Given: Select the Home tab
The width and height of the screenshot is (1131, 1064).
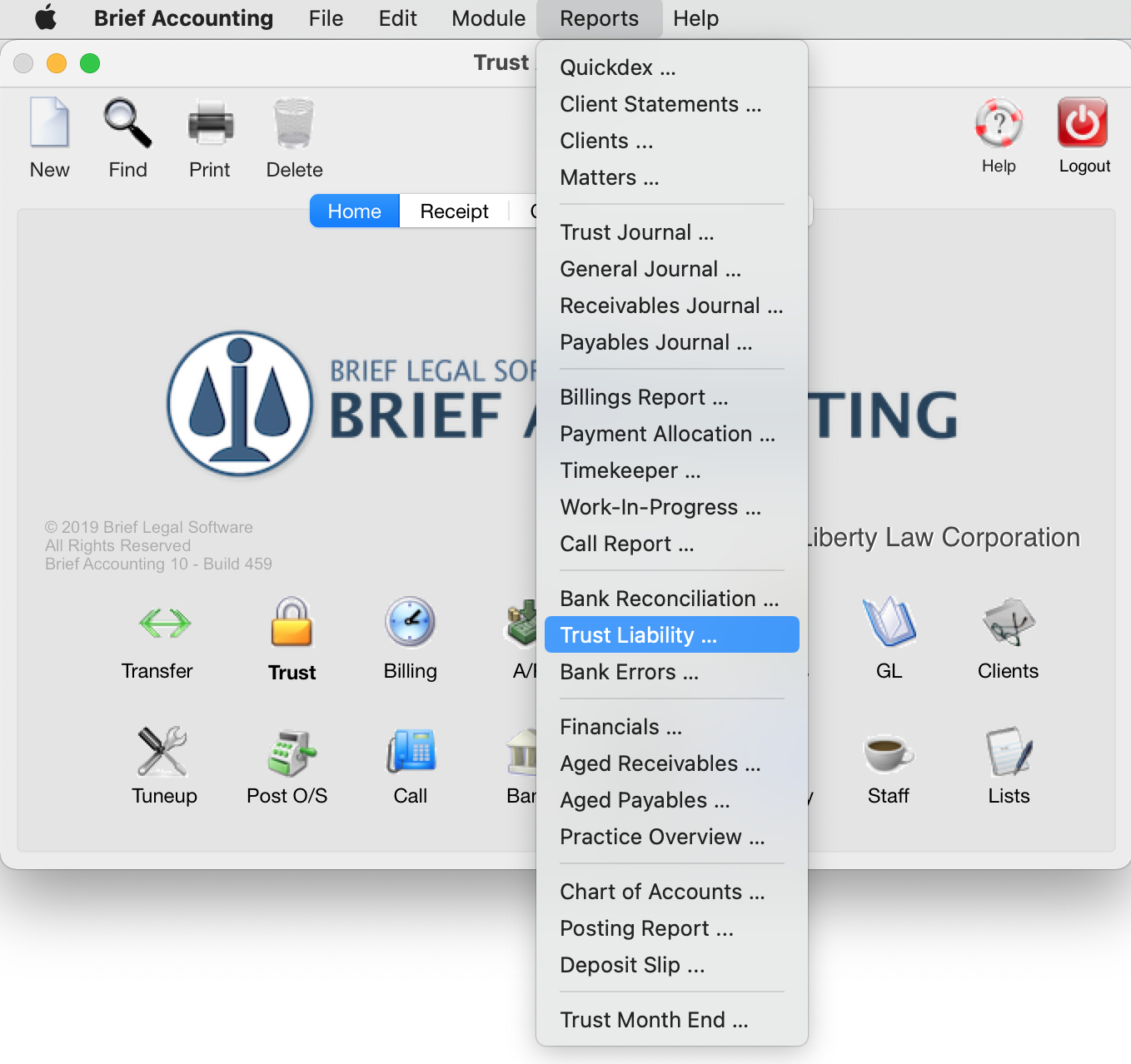Looking at the screenshot, I should pyautogui.click(x=355, y=211).
